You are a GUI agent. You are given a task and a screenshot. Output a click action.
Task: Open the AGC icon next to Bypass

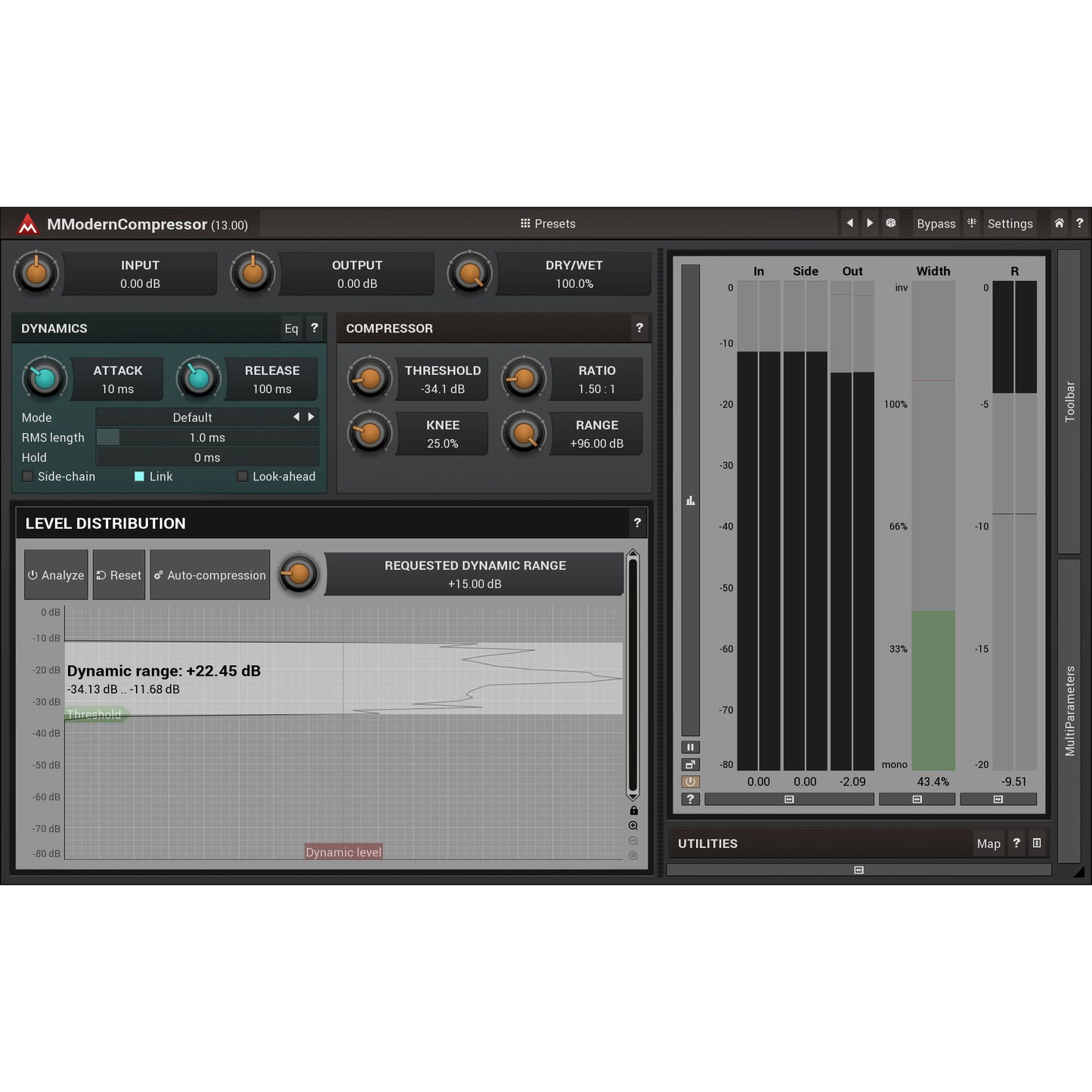point(971,223)
